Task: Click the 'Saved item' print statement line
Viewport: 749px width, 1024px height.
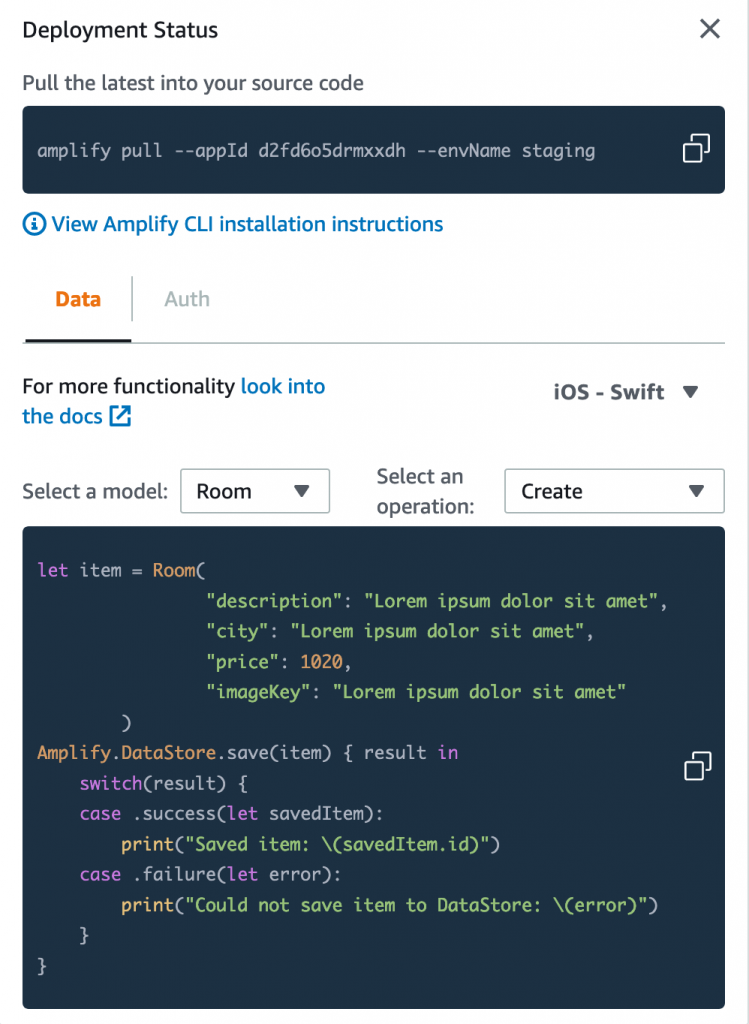Action: [310, 844]
